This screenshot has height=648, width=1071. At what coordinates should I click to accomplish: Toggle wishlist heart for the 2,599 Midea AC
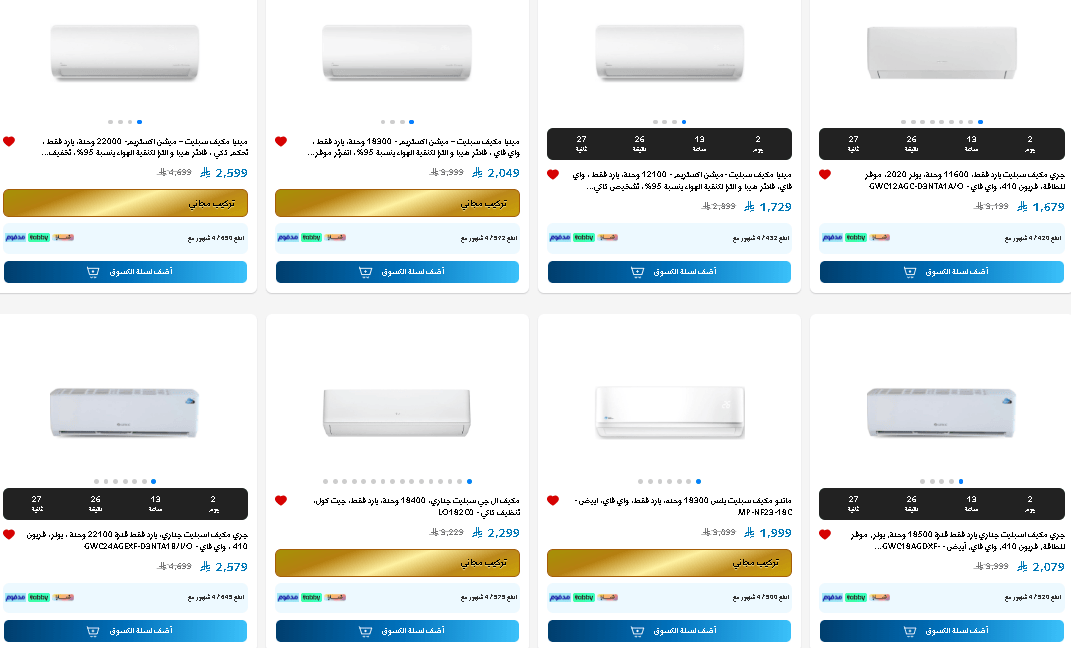click(9, 141)
